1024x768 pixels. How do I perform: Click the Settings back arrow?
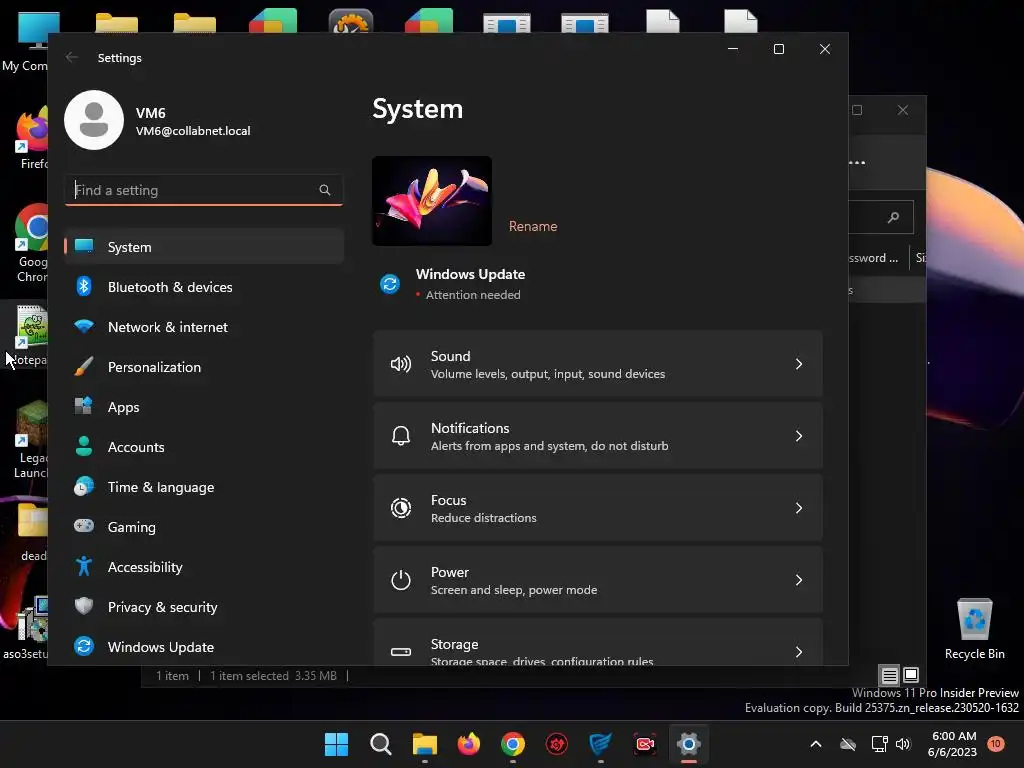click(72, 57)
